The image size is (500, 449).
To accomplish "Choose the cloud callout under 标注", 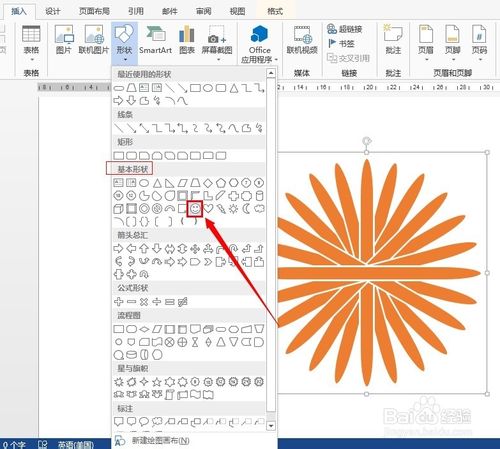I will click(x=157, y=422).
